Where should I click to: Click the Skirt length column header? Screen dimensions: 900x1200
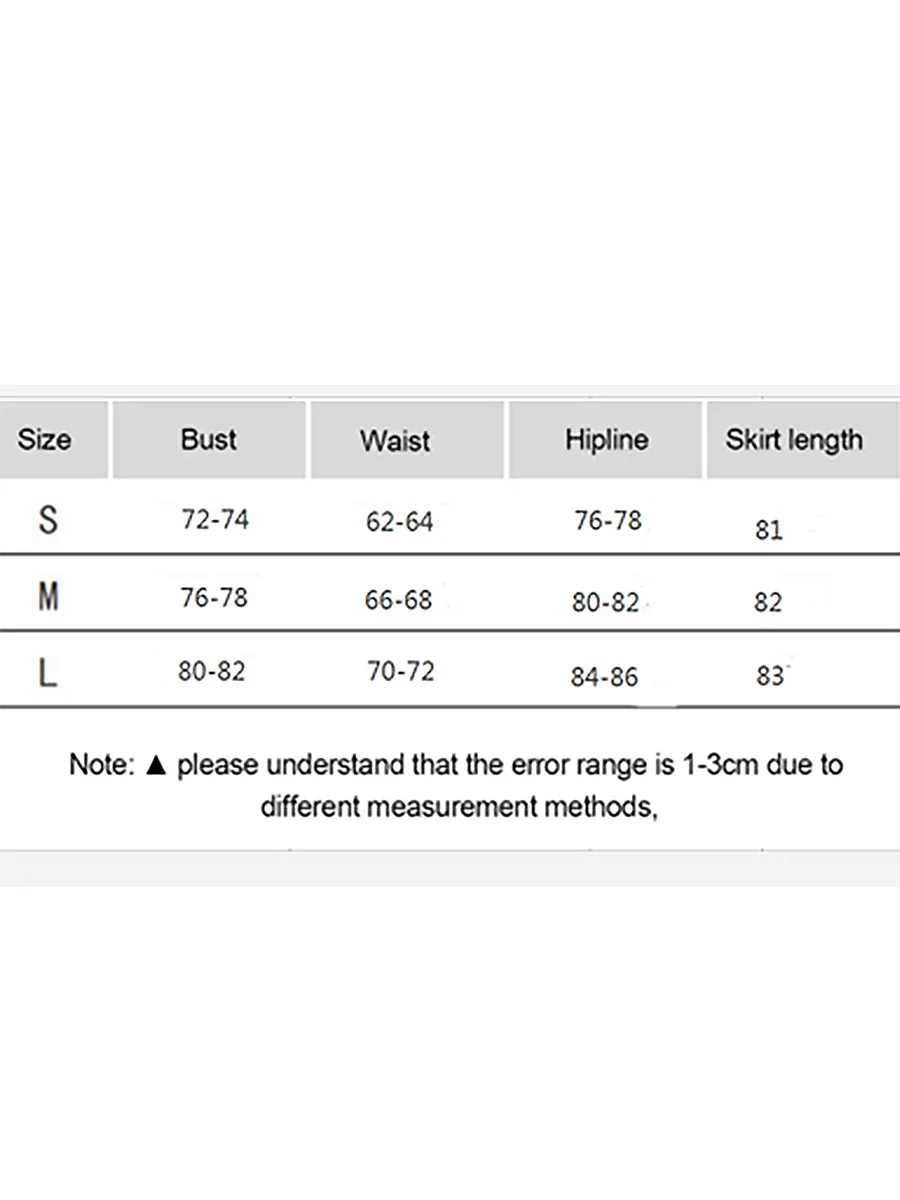point(794,440)
